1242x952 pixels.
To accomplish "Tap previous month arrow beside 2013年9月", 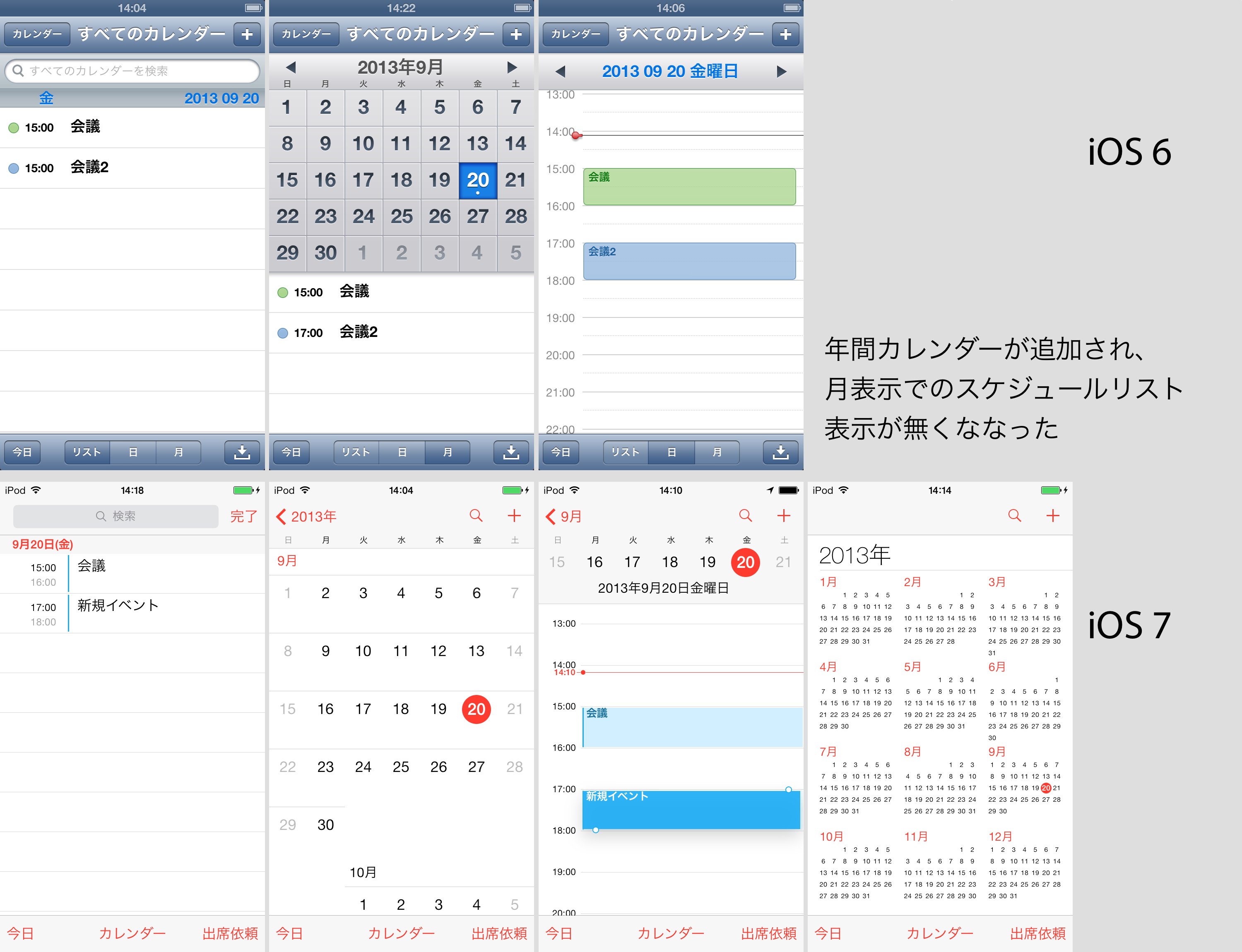I will click(x=291, y=68).
